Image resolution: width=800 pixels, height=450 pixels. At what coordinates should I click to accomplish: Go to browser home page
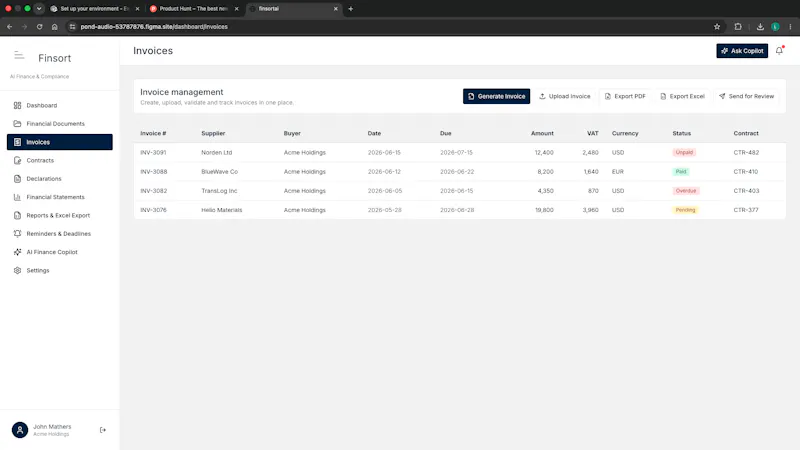click(x=55, y=27)
